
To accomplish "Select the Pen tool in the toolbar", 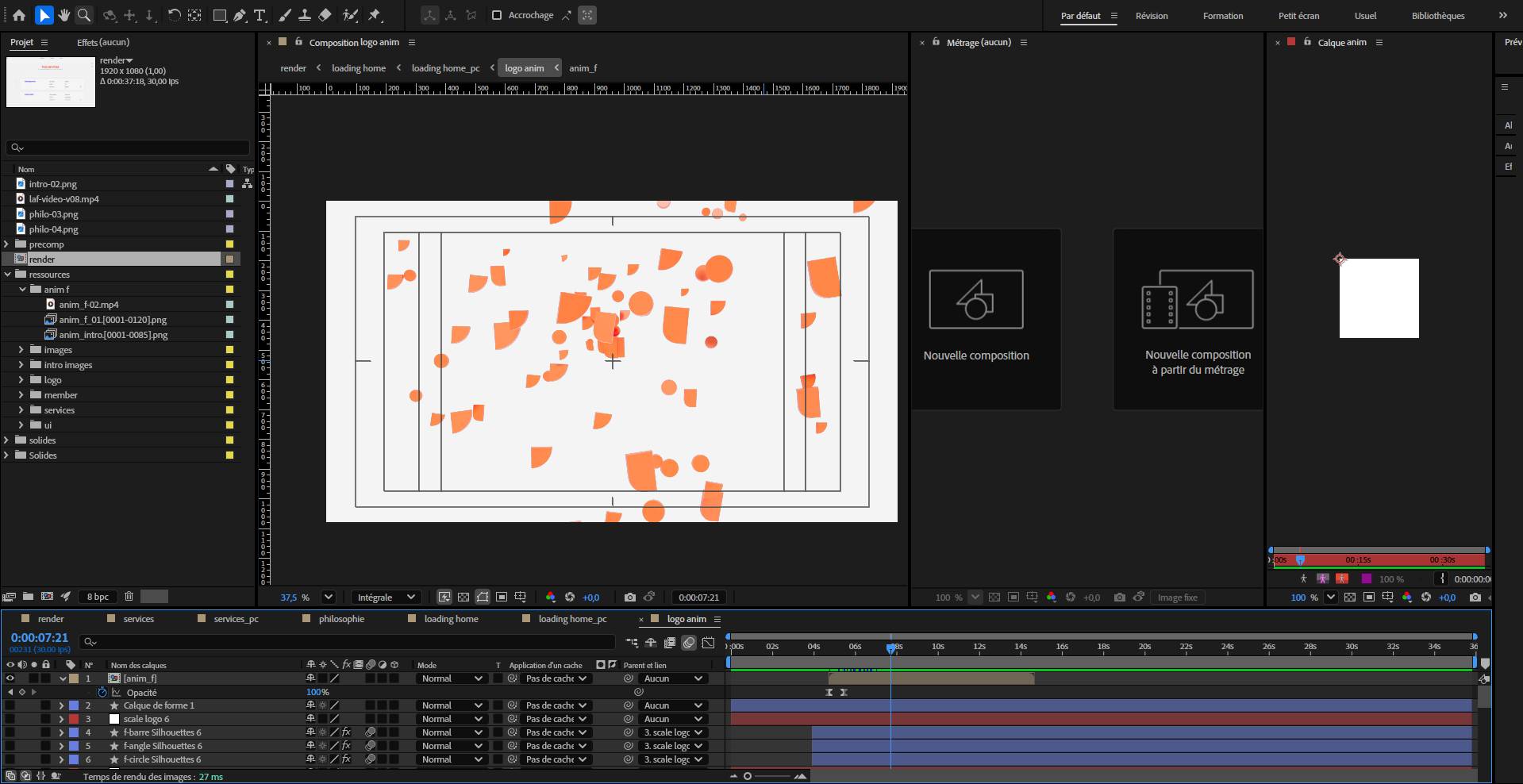I will click(x=240, y=15).
